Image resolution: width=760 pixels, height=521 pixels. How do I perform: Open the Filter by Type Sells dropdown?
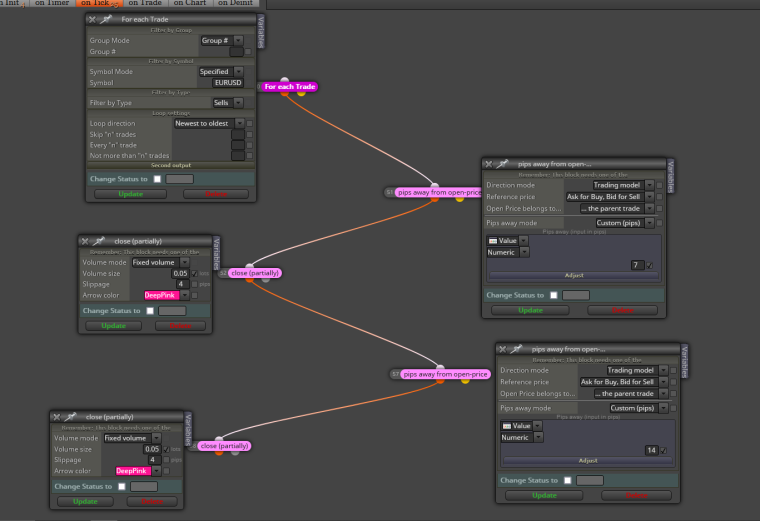[228, 103]
